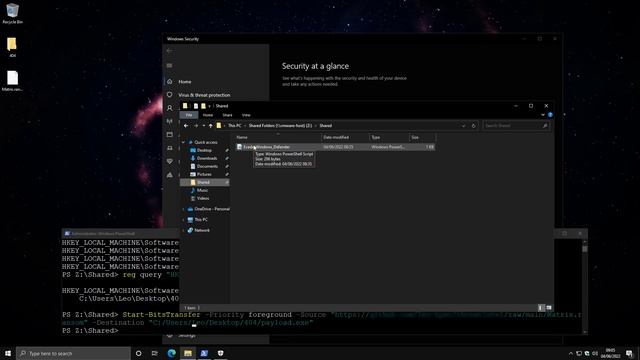Open Account protection icon in Windows Security
The image size is (640, 360).
pos(169,108)
